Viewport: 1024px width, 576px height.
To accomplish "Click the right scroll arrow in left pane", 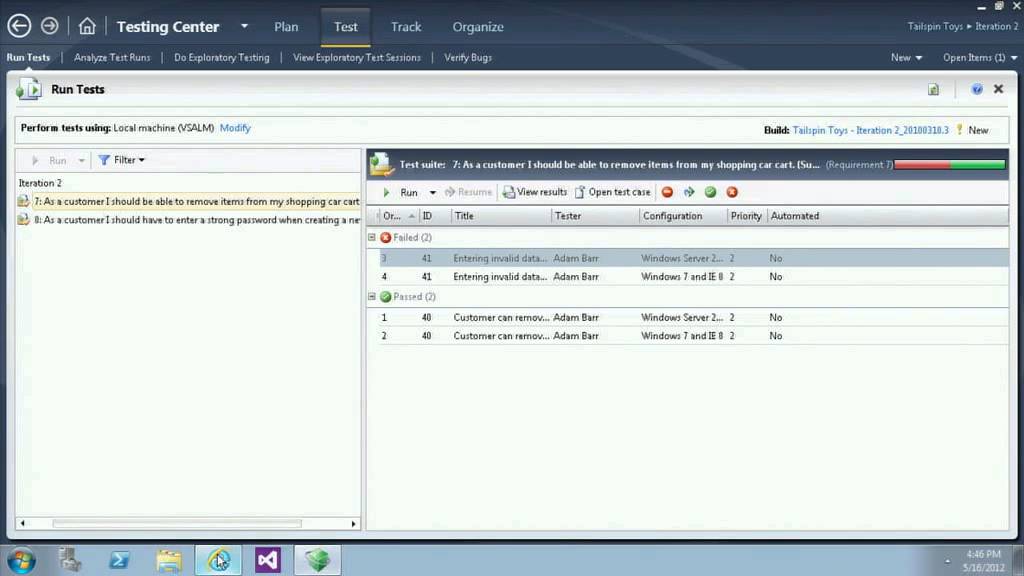I will point(353,523).
